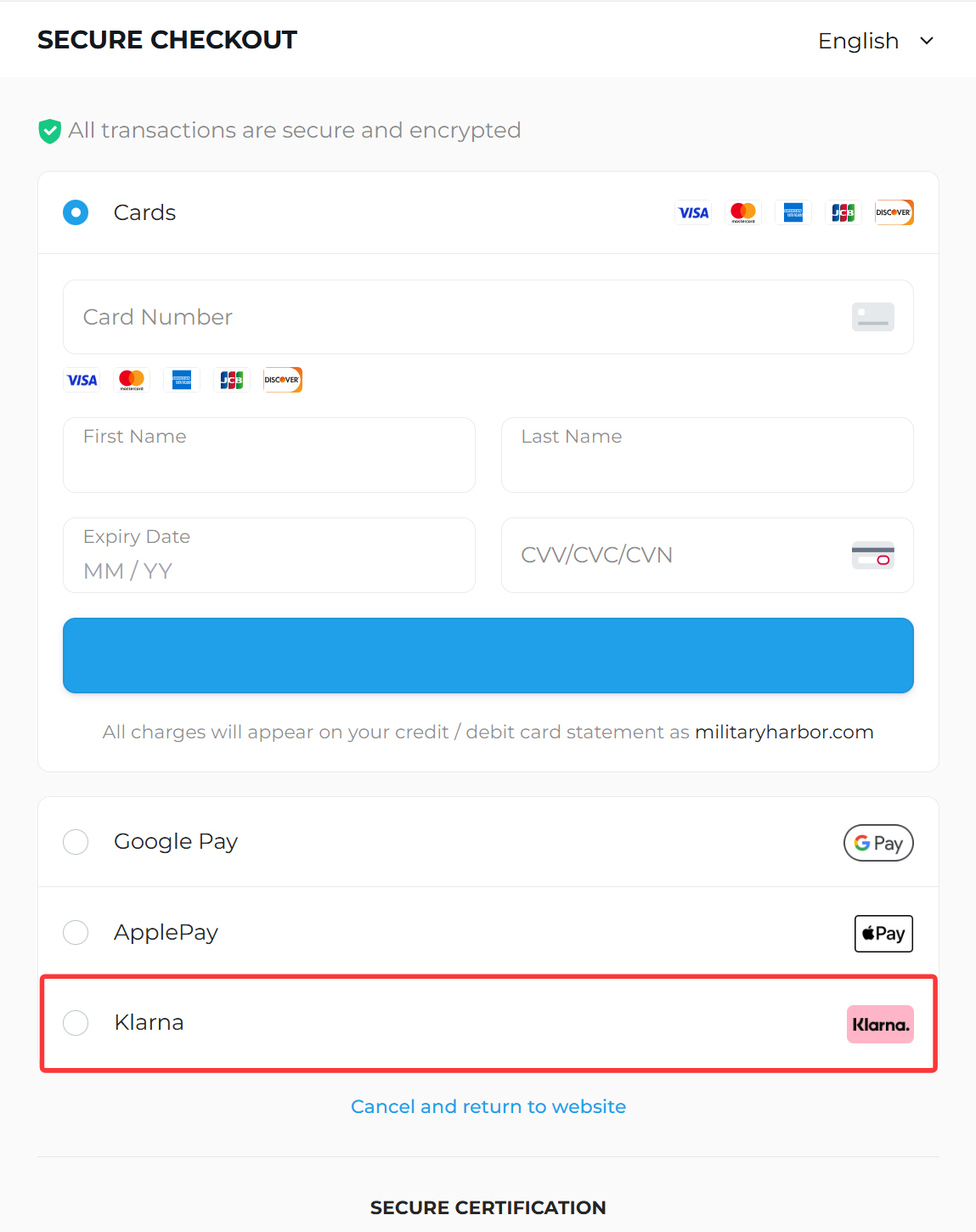Image resolution: width=976 pixels, height=1232 pixels.
Task: Open the English language dropdown
Action: (x=875, y=41)
